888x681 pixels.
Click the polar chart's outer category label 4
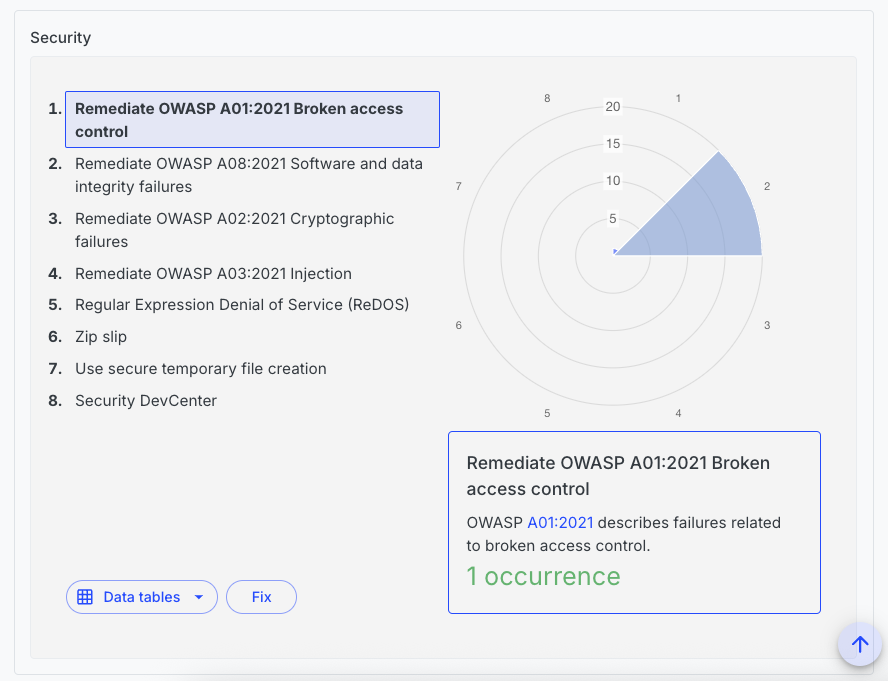[x=678, y=414]
